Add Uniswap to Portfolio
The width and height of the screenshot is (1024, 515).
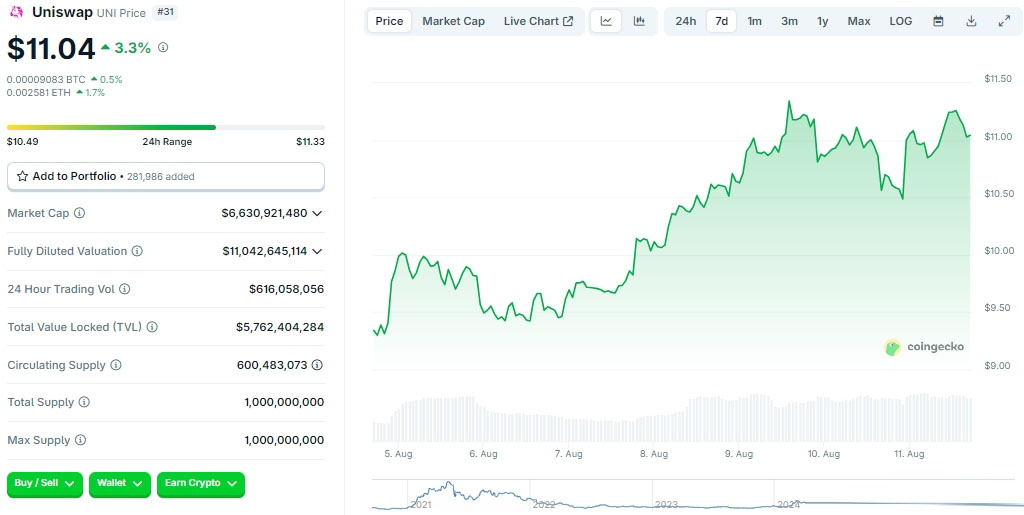[x=166, y=176]
